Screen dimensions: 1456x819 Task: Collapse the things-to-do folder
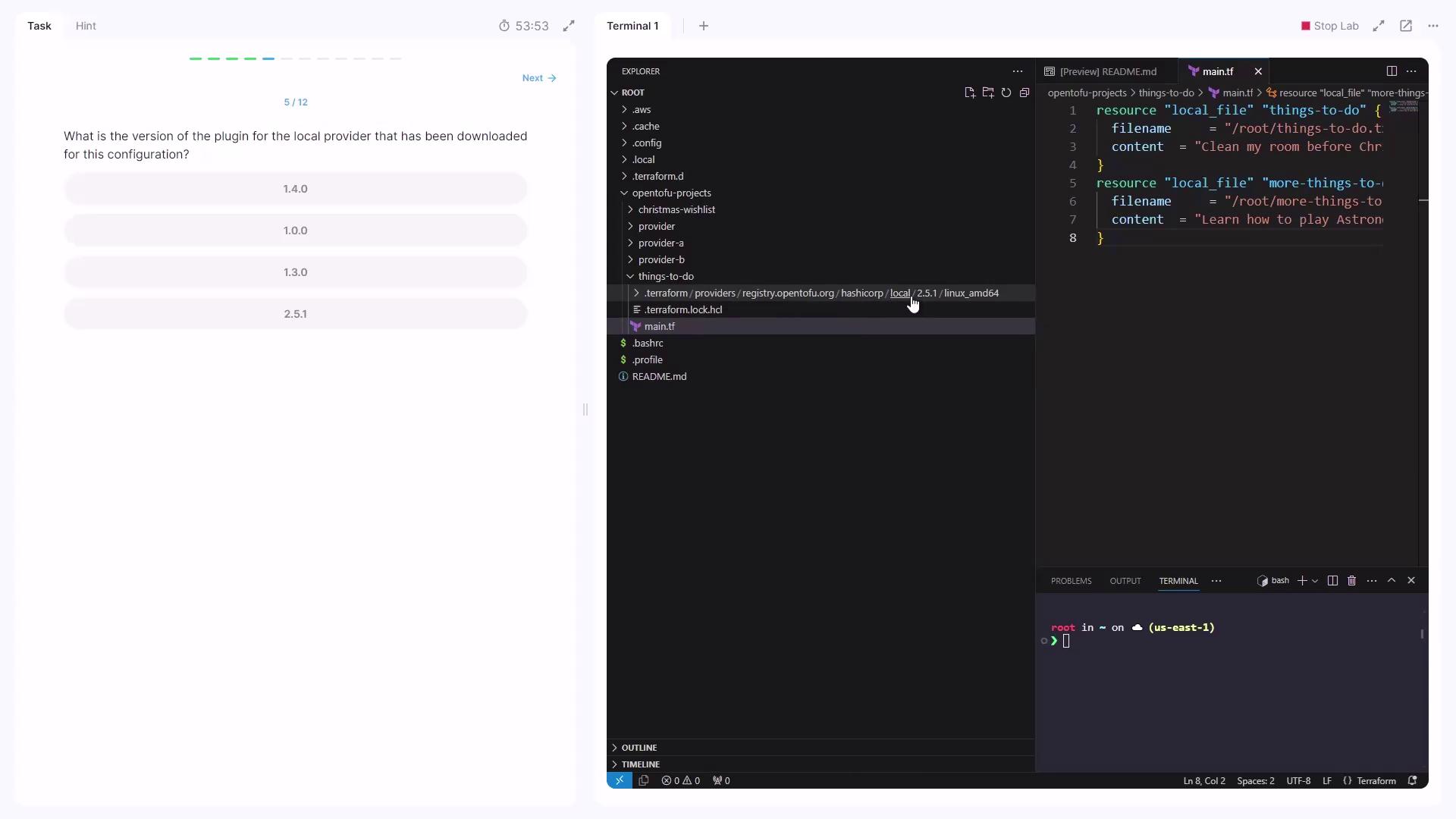coord(665,277)
